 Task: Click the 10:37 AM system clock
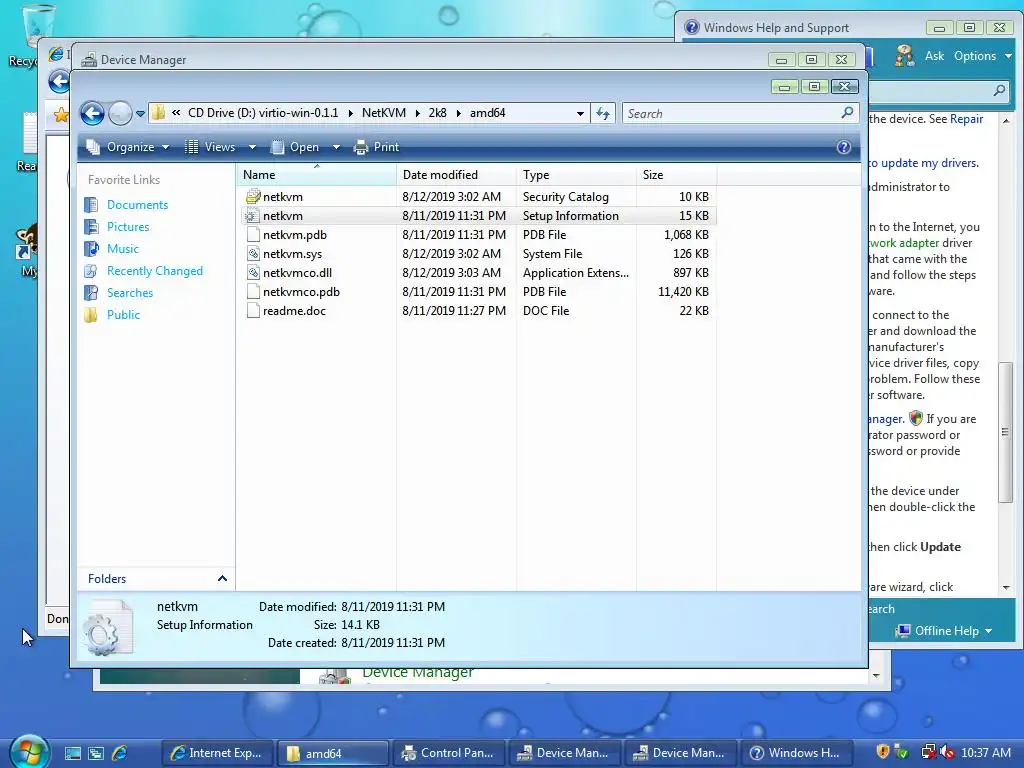985,753
